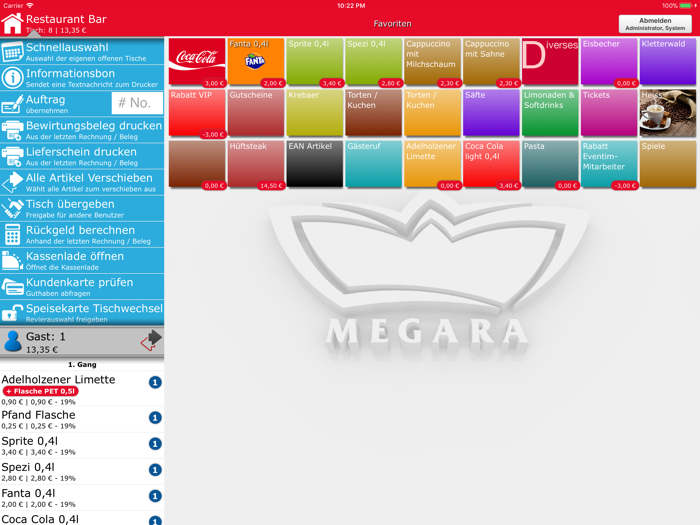The height and width of the screenshot is (525, 700).
Task: Add Cappuccino mit Sahne tile
Action: [x=491, y=62]
